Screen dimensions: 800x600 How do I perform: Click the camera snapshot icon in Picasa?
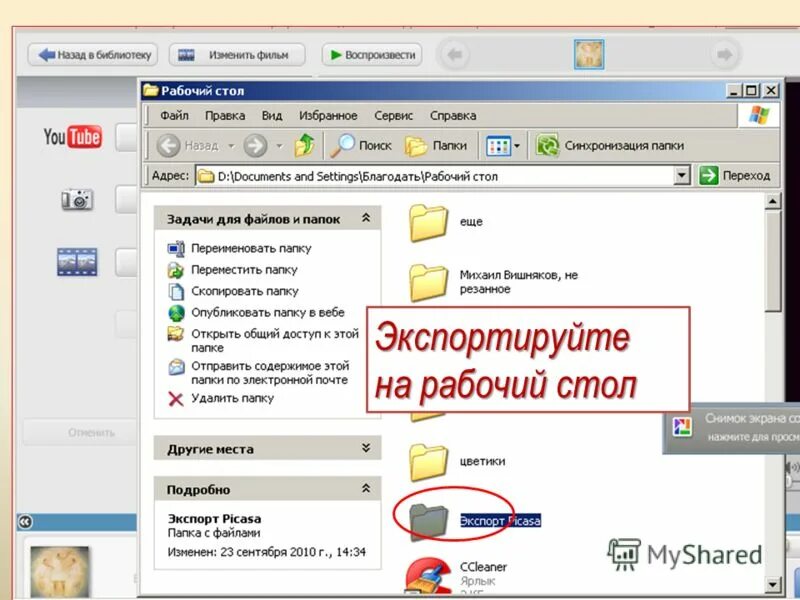(77, 199)
